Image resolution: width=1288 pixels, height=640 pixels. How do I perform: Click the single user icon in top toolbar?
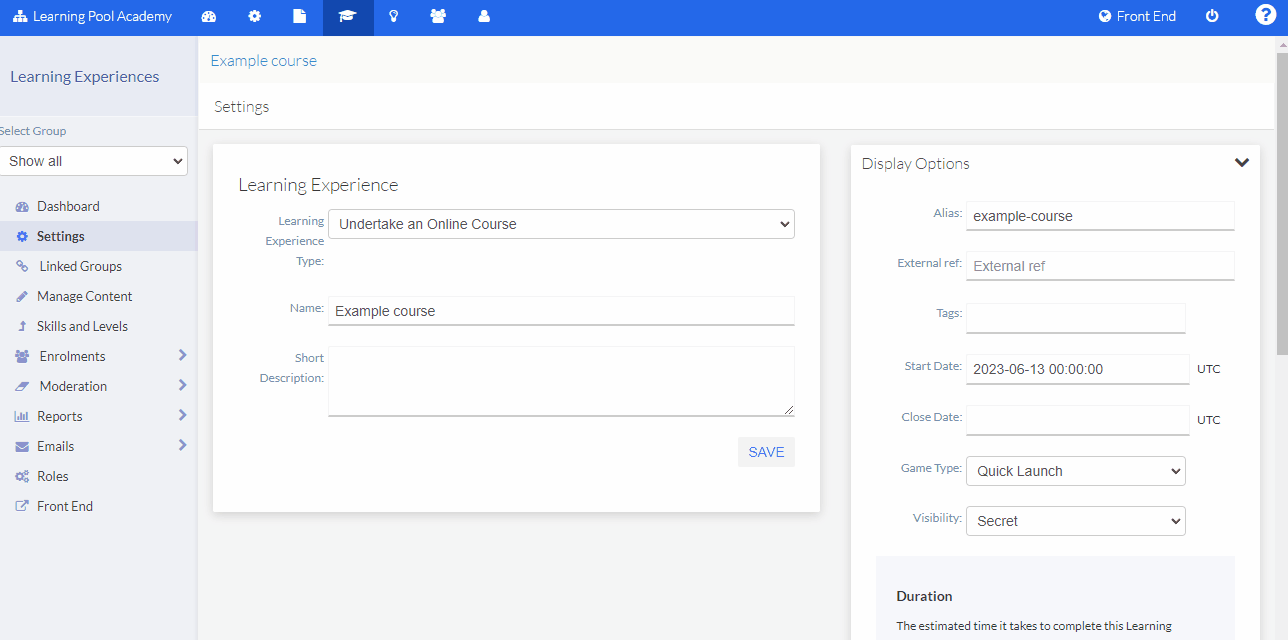485,17
